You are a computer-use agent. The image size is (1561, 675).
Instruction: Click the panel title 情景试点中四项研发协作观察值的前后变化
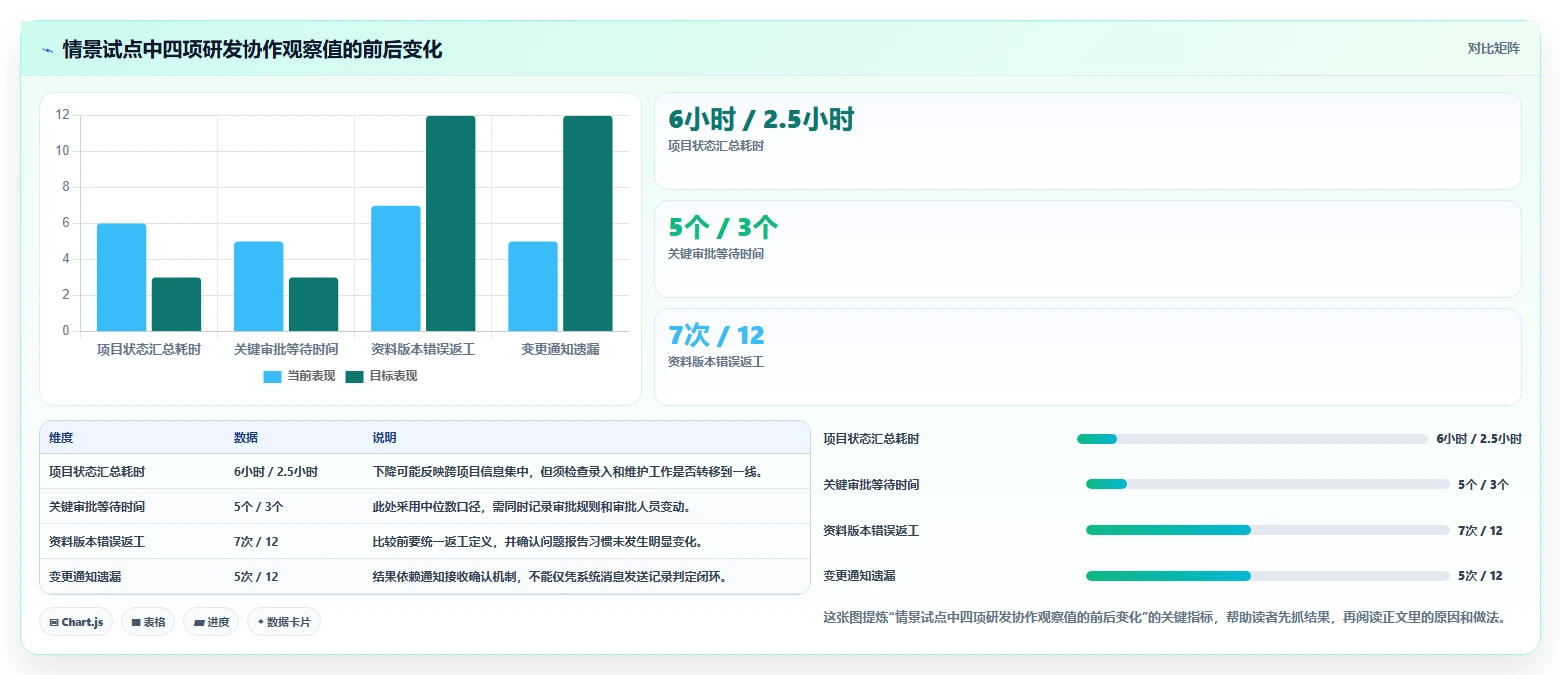252,49
